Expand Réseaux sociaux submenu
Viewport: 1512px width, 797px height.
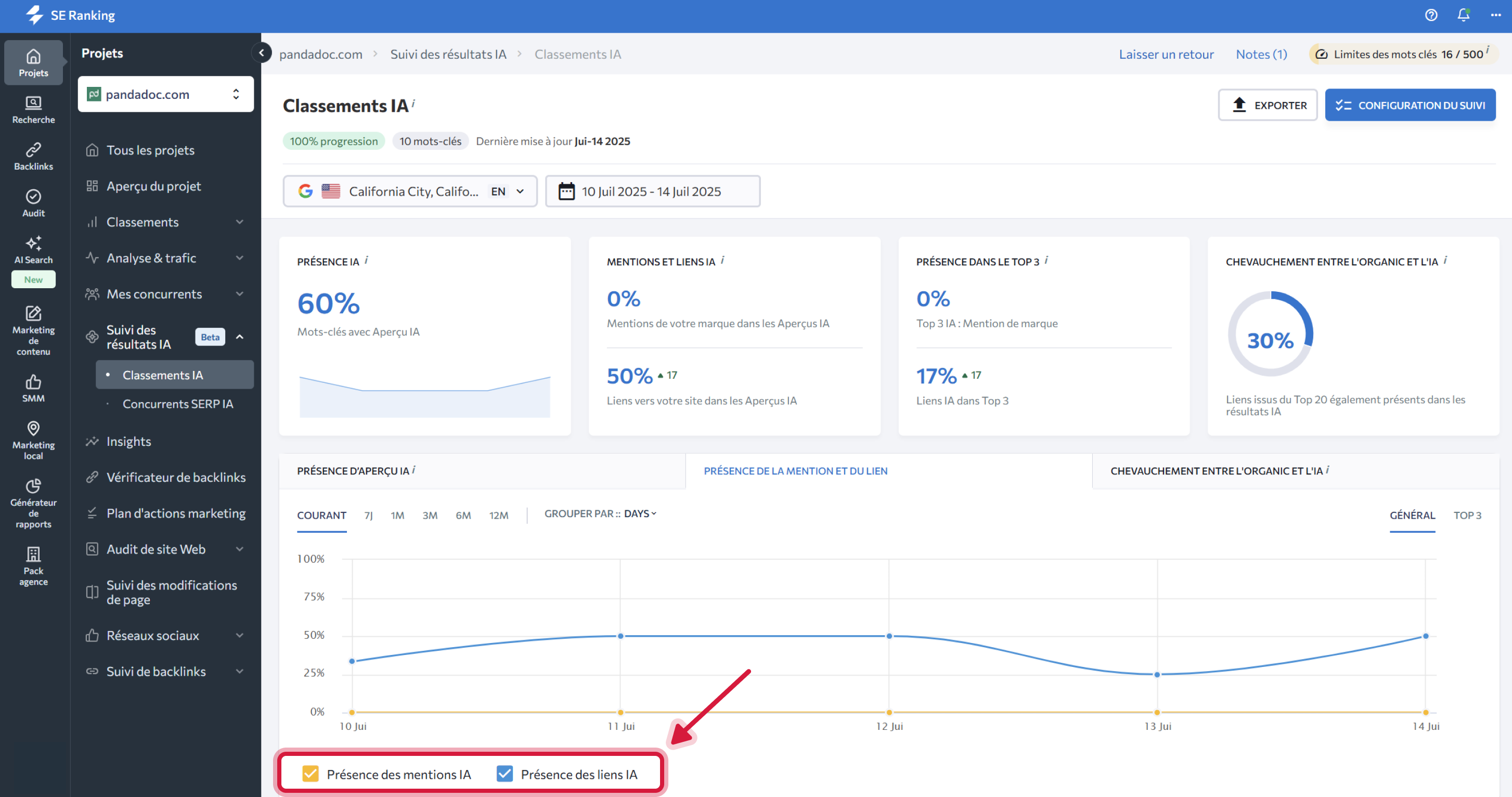(240, 635)
